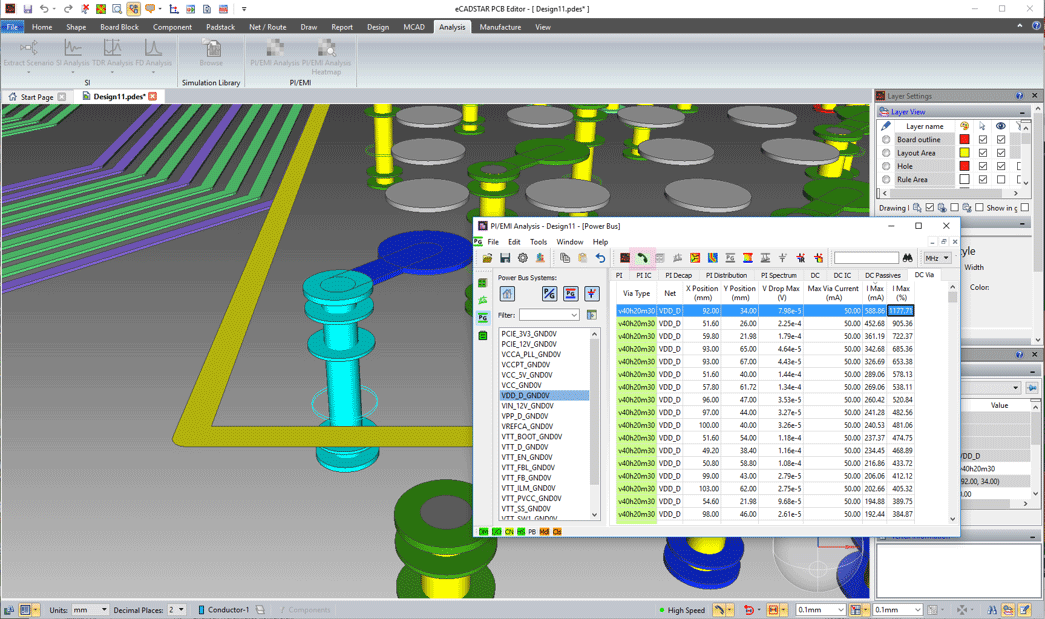Viewport: 1045px width, 619px height.
Task: Open the MHz frequency unit dropdown
Action: [937, 258]
